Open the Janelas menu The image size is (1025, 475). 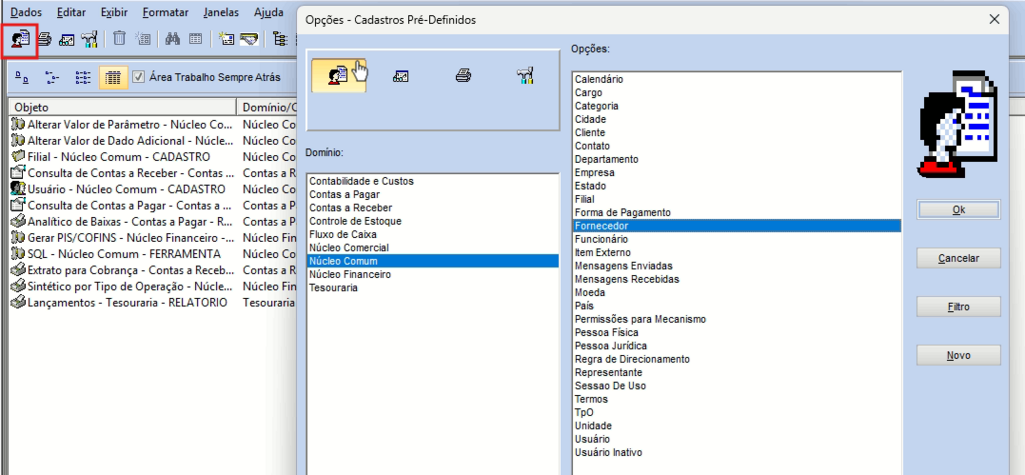point(221,12)
